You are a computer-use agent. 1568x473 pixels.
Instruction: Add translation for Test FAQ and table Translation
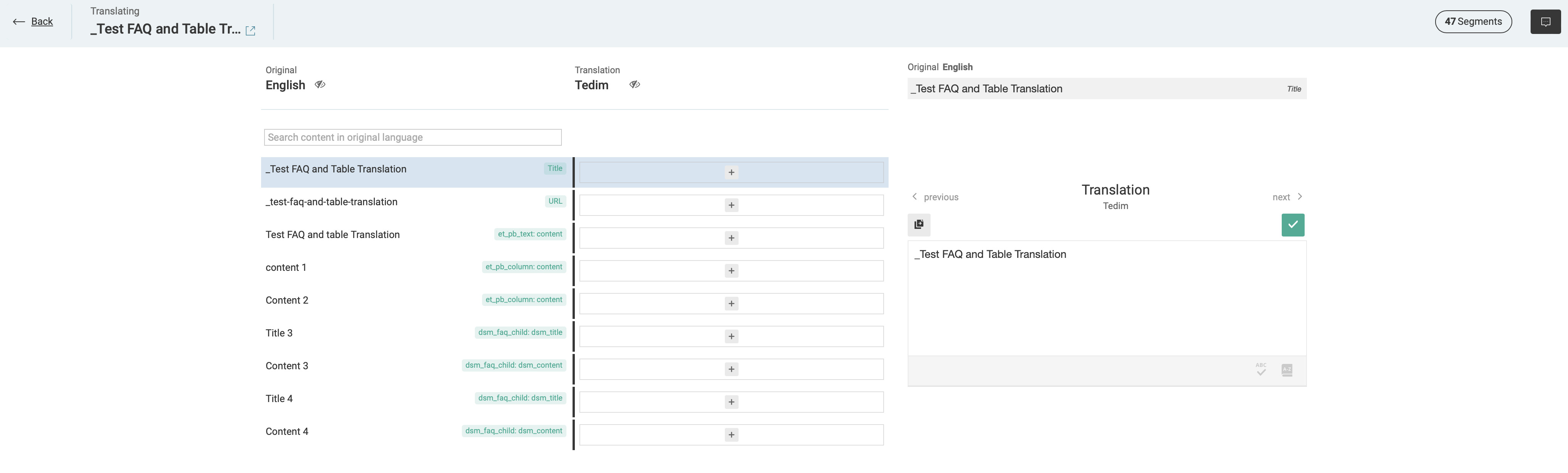click(x=731, y=238)
